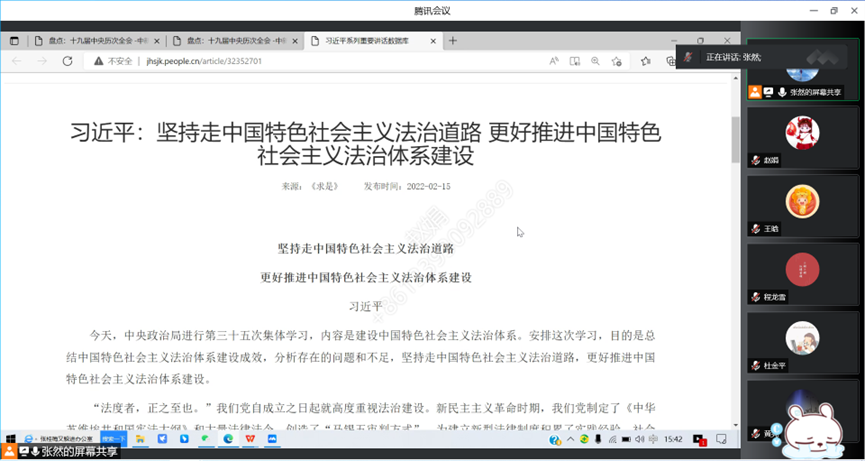Viewport: 865px width, 461px height.
Task: Switch to the Internet Explorer taskbar window
Action: point(58,439)
